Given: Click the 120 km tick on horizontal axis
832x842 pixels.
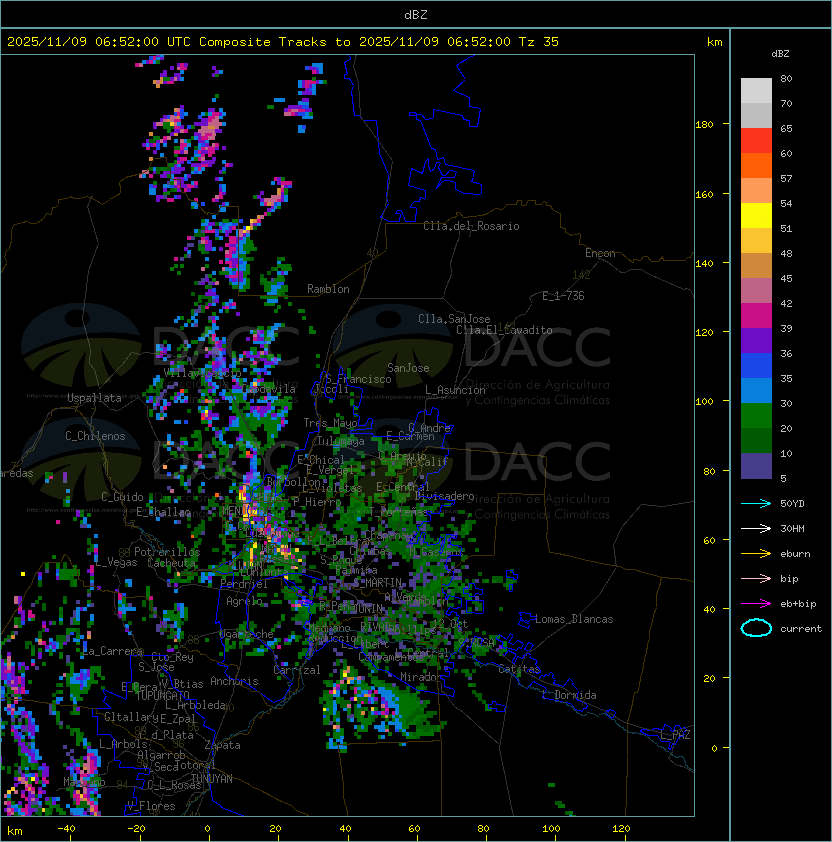Looking at the screenshot, I should [621, 829].
